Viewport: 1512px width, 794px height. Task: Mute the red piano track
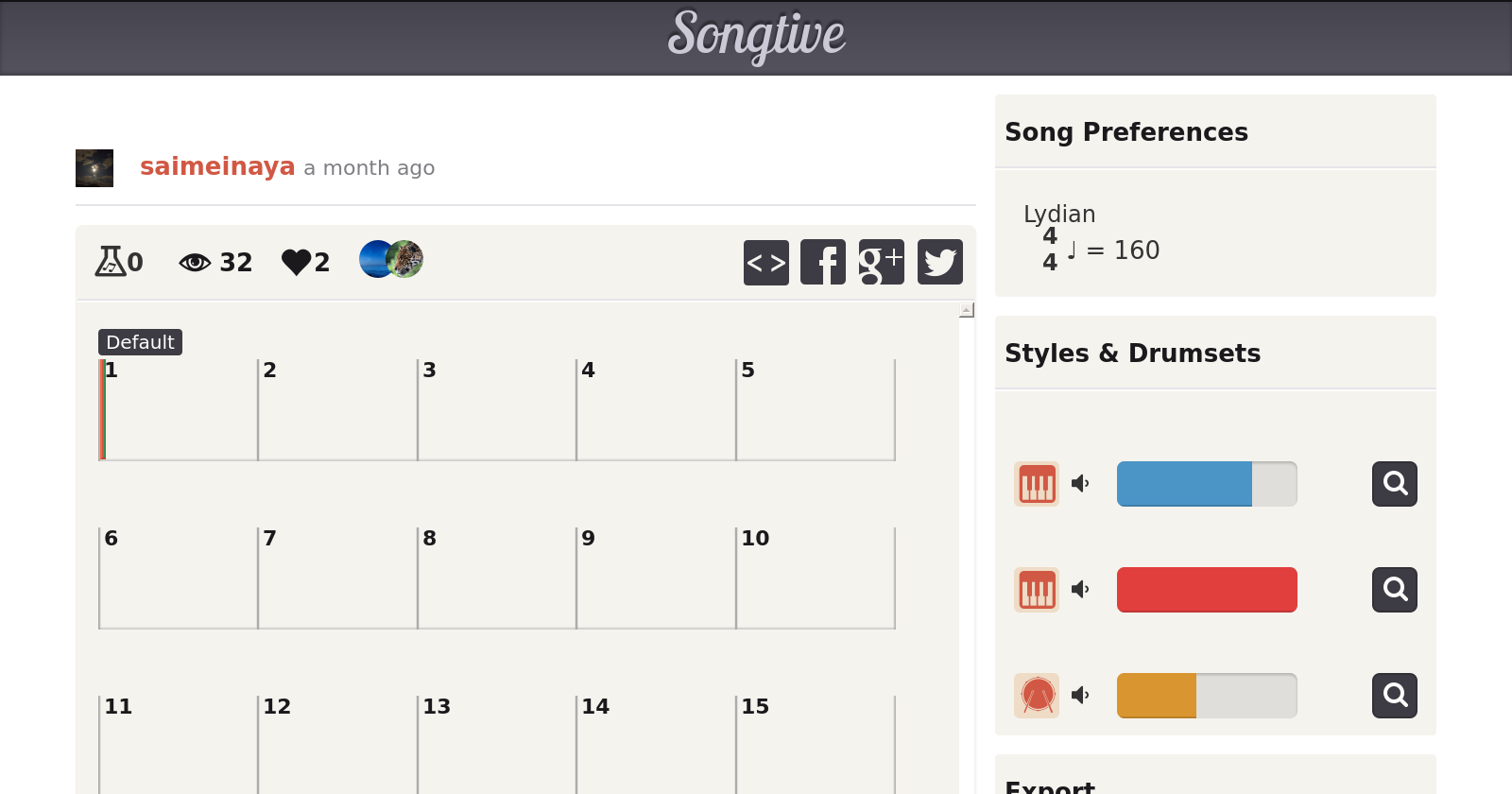(x=1080, y=590)
